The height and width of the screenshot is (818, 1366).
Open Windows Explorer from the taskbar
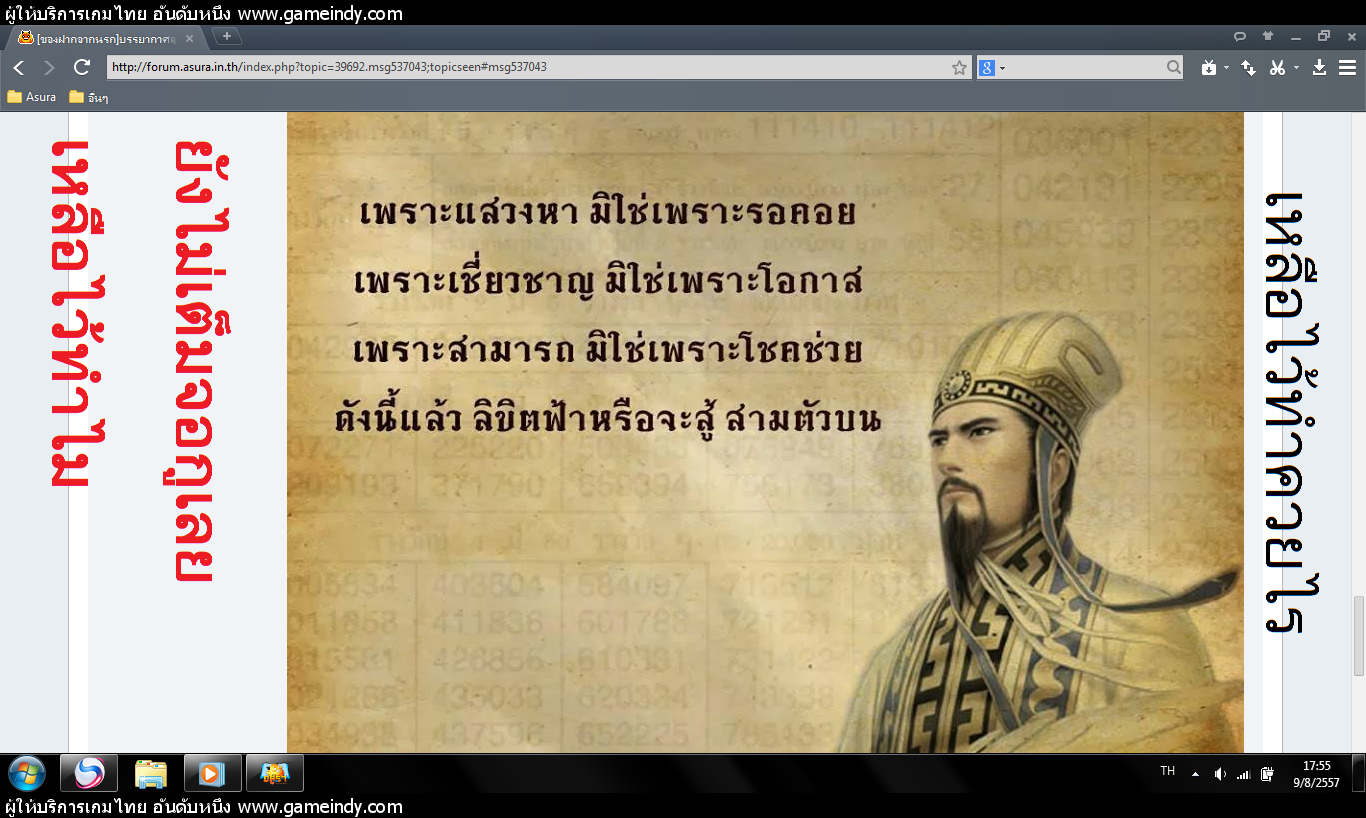(x=151, y=773)
